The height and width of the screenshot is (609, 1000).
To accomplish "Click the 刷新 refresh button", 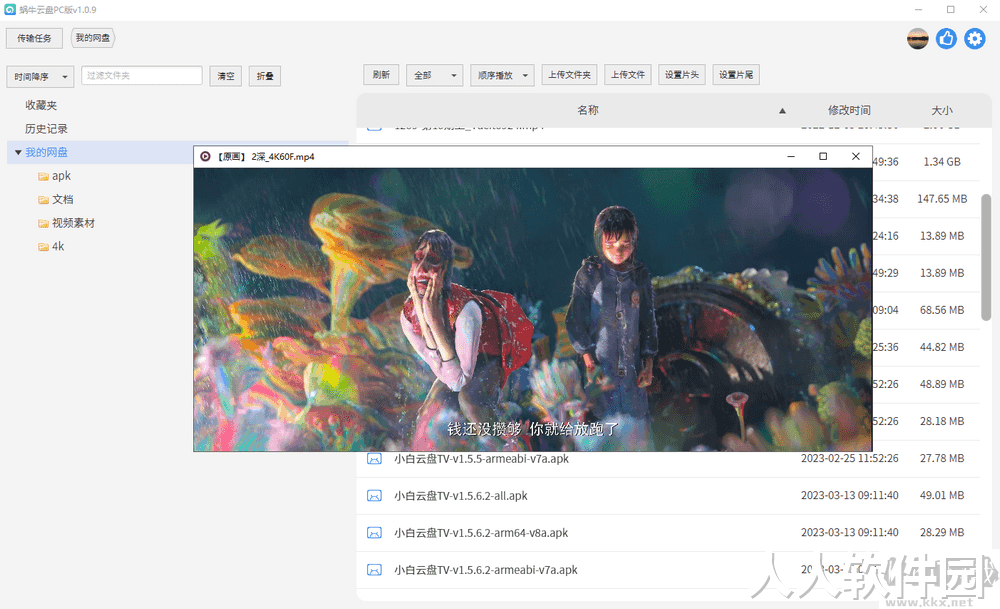I will [381, 75].
